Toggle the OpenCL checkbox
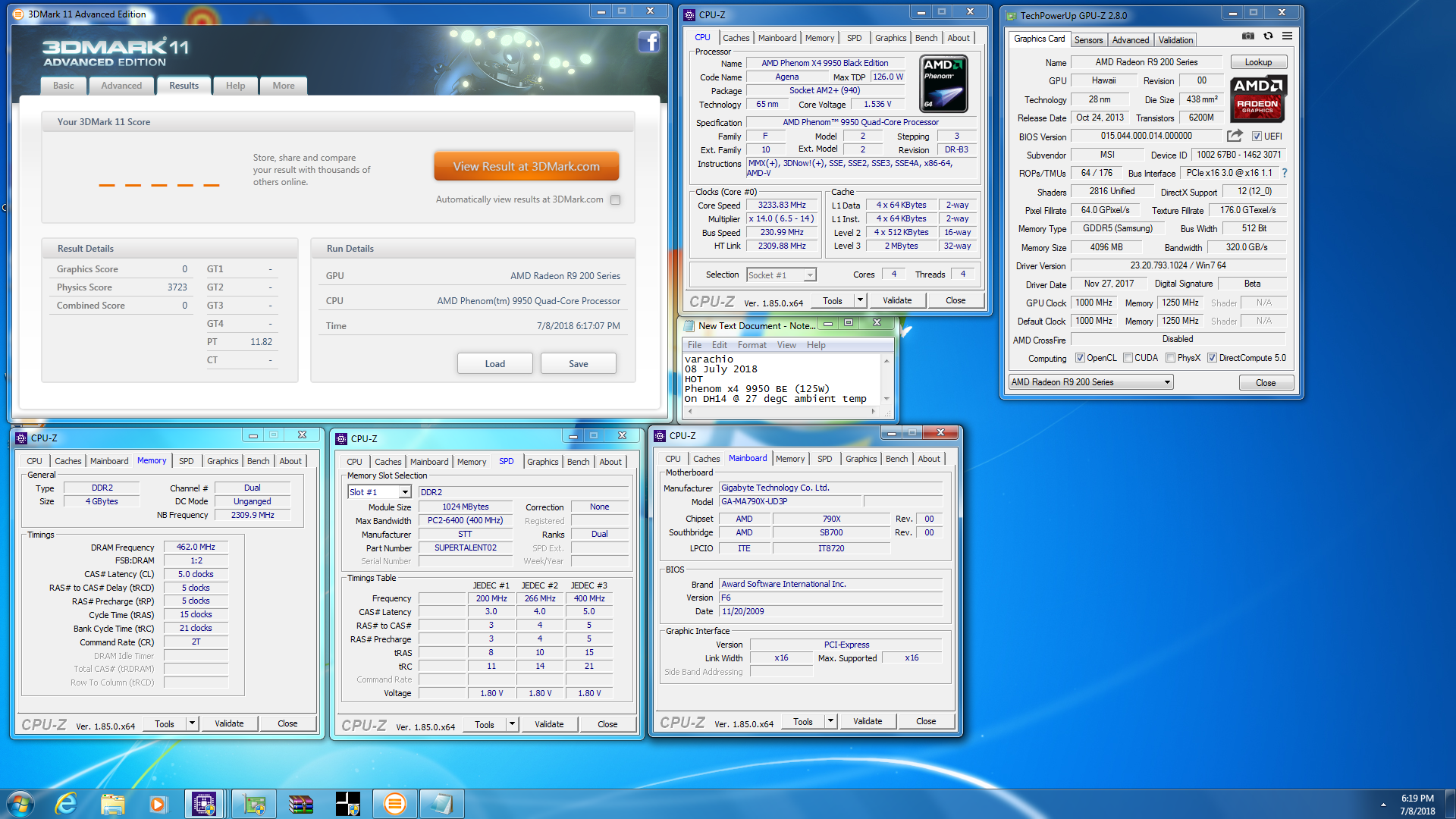Image resolution: width=1456 pixels, height=819 pixels. tap(1080, 358)
